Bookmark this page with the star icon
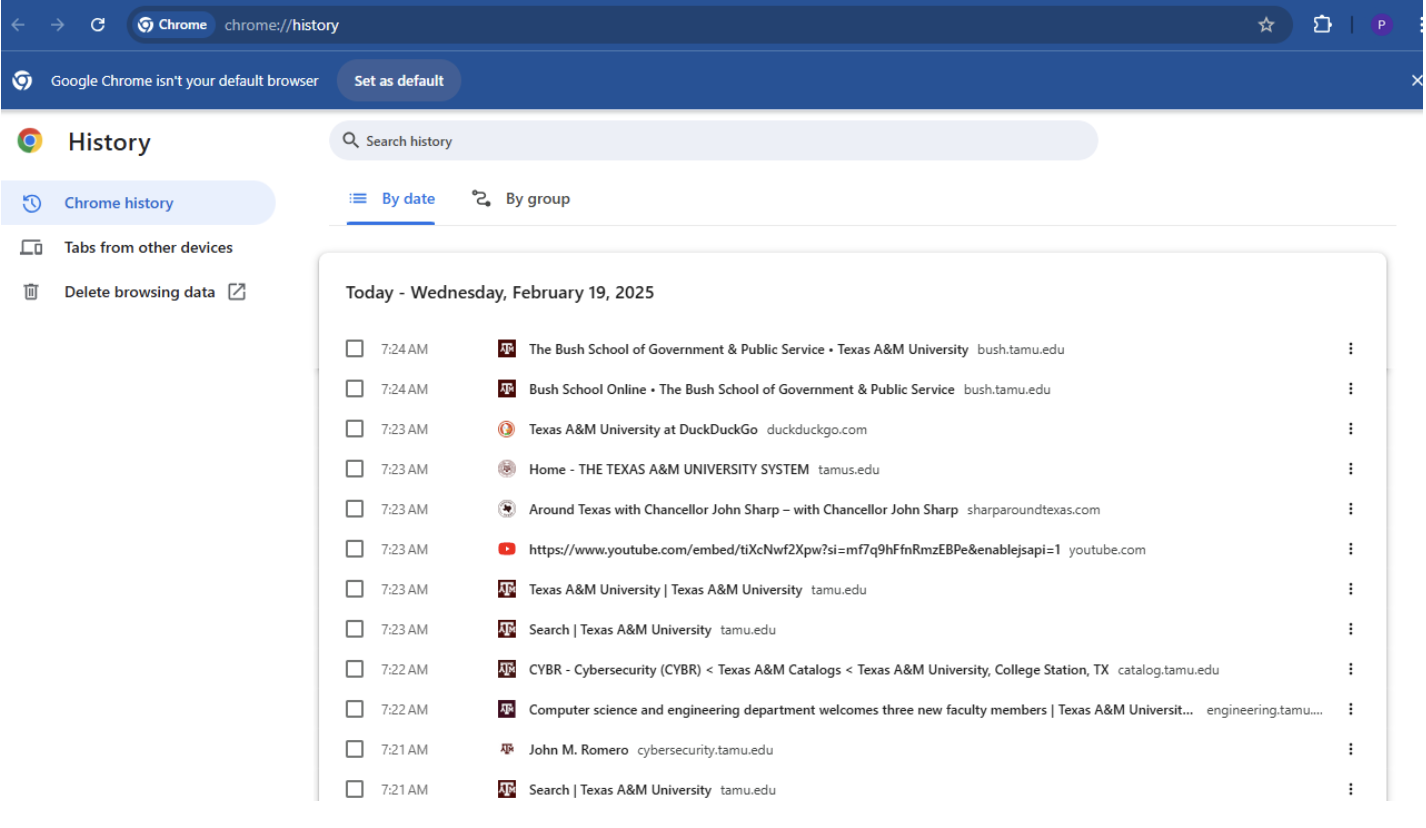This screenshot has width=1426, height=828. [1266, 25]
